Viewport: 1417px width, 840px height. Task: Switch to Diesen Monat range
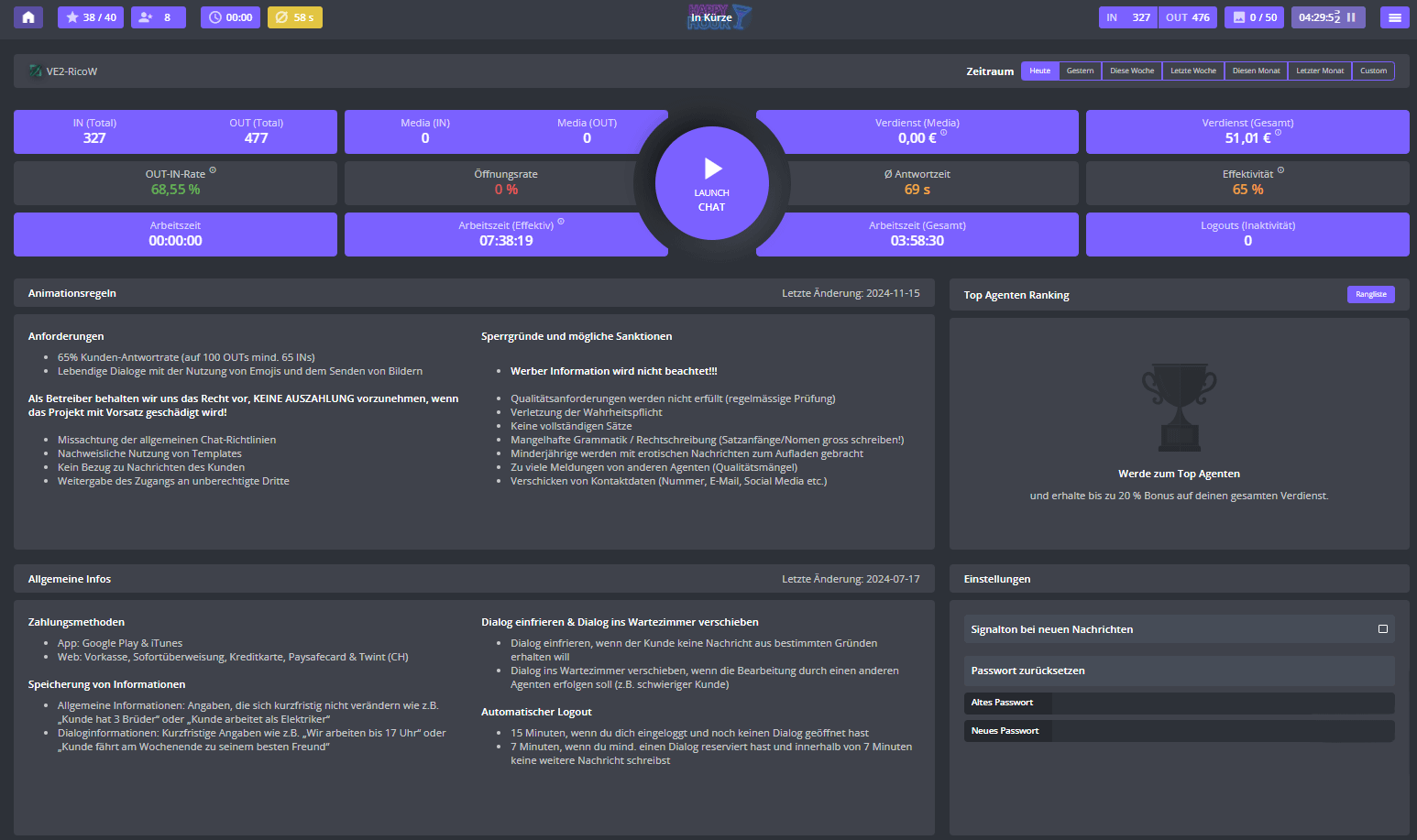[x=1257, y=71]
